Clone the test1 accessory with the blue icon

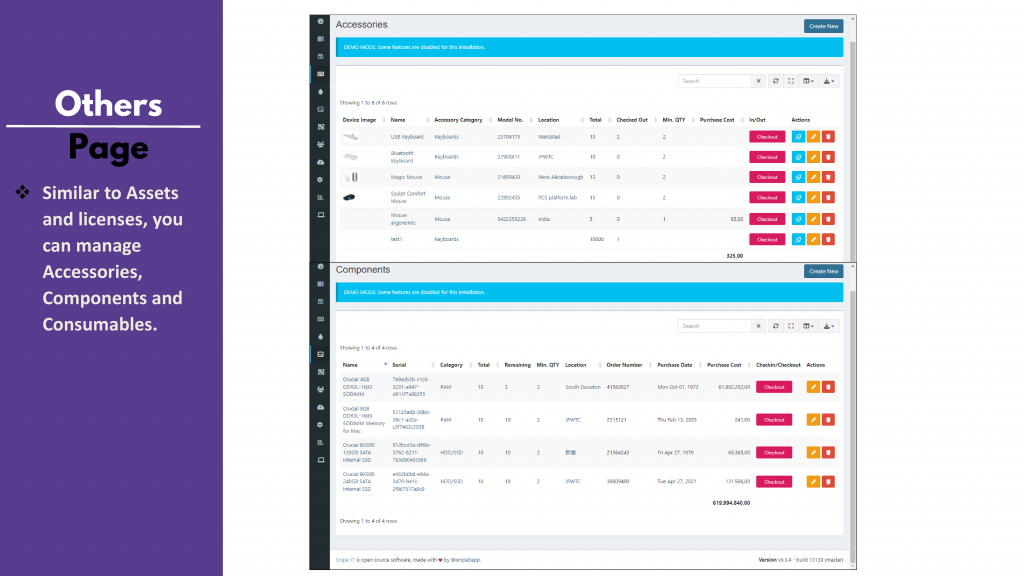(798, 239)
